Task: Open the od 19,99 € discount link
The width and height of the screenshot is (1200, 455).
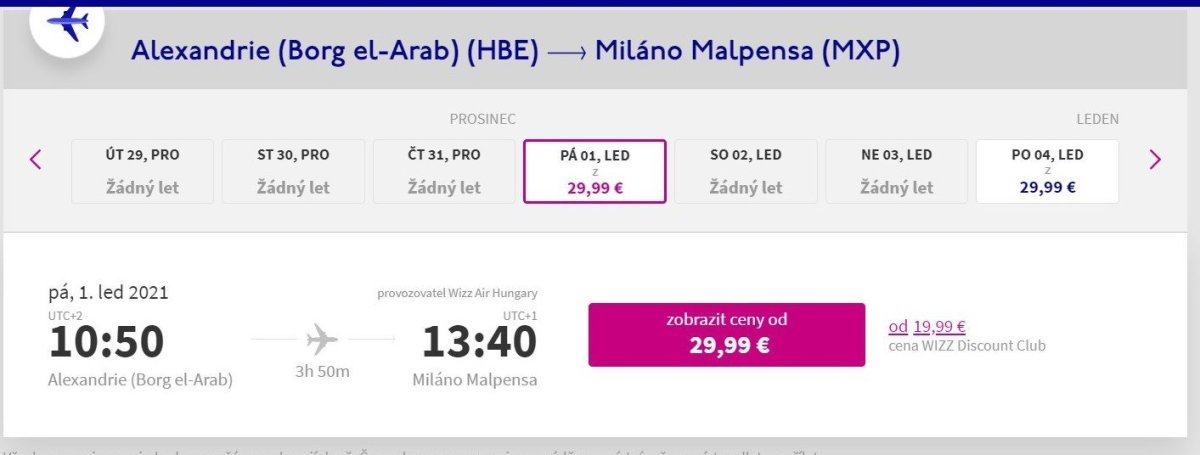Action: 926,326
